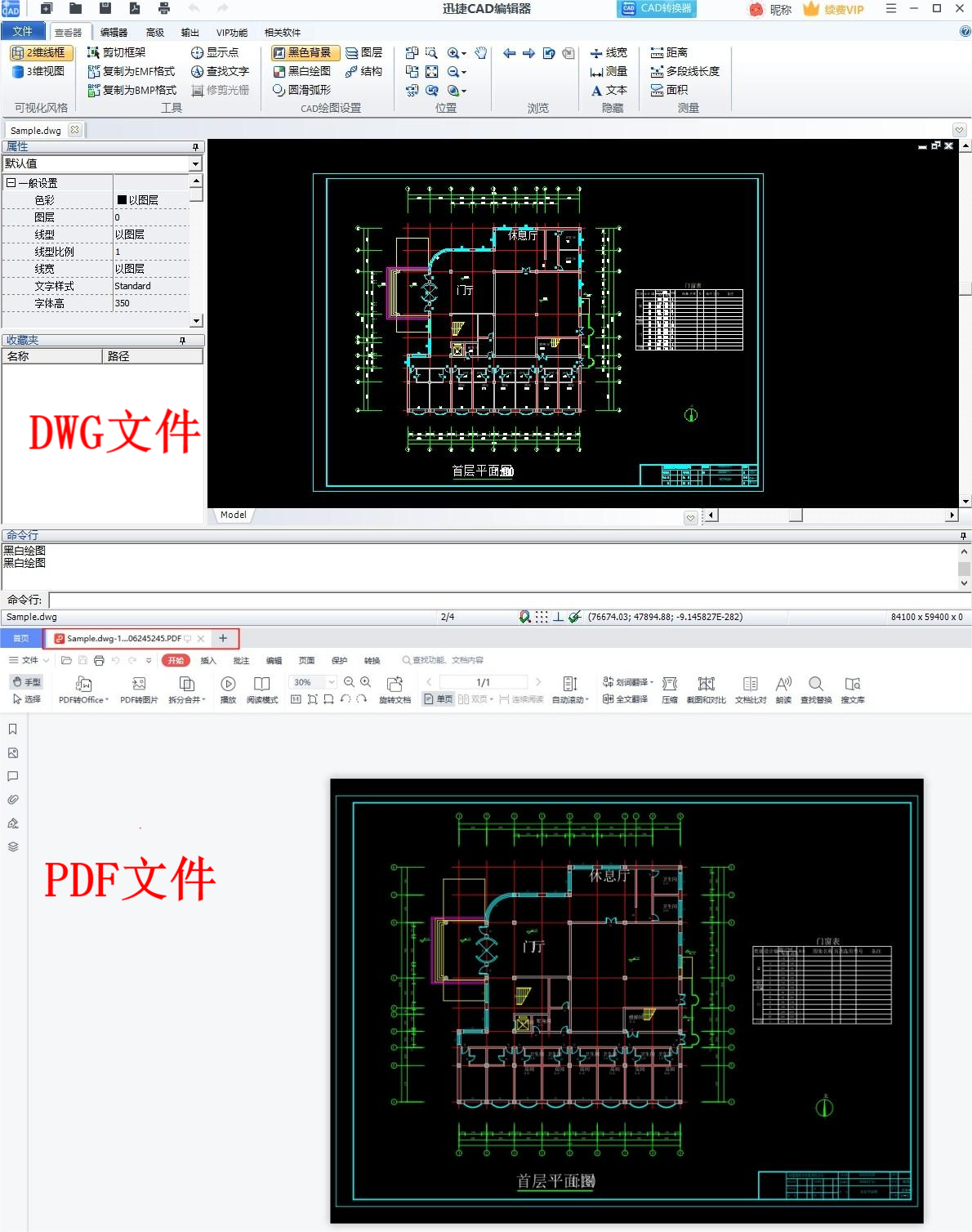
Task: Open the 30% zoom level dropdown
Action: click(x=331, y=681)
